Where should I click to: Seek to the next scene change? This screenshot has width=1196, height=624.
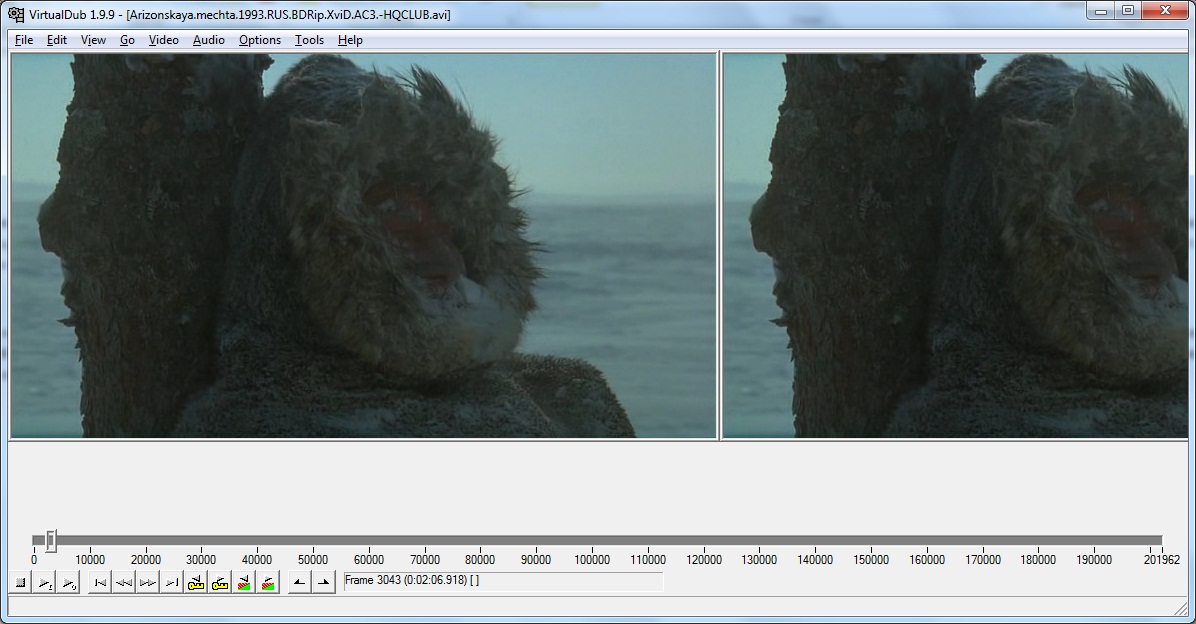(268, 583)
